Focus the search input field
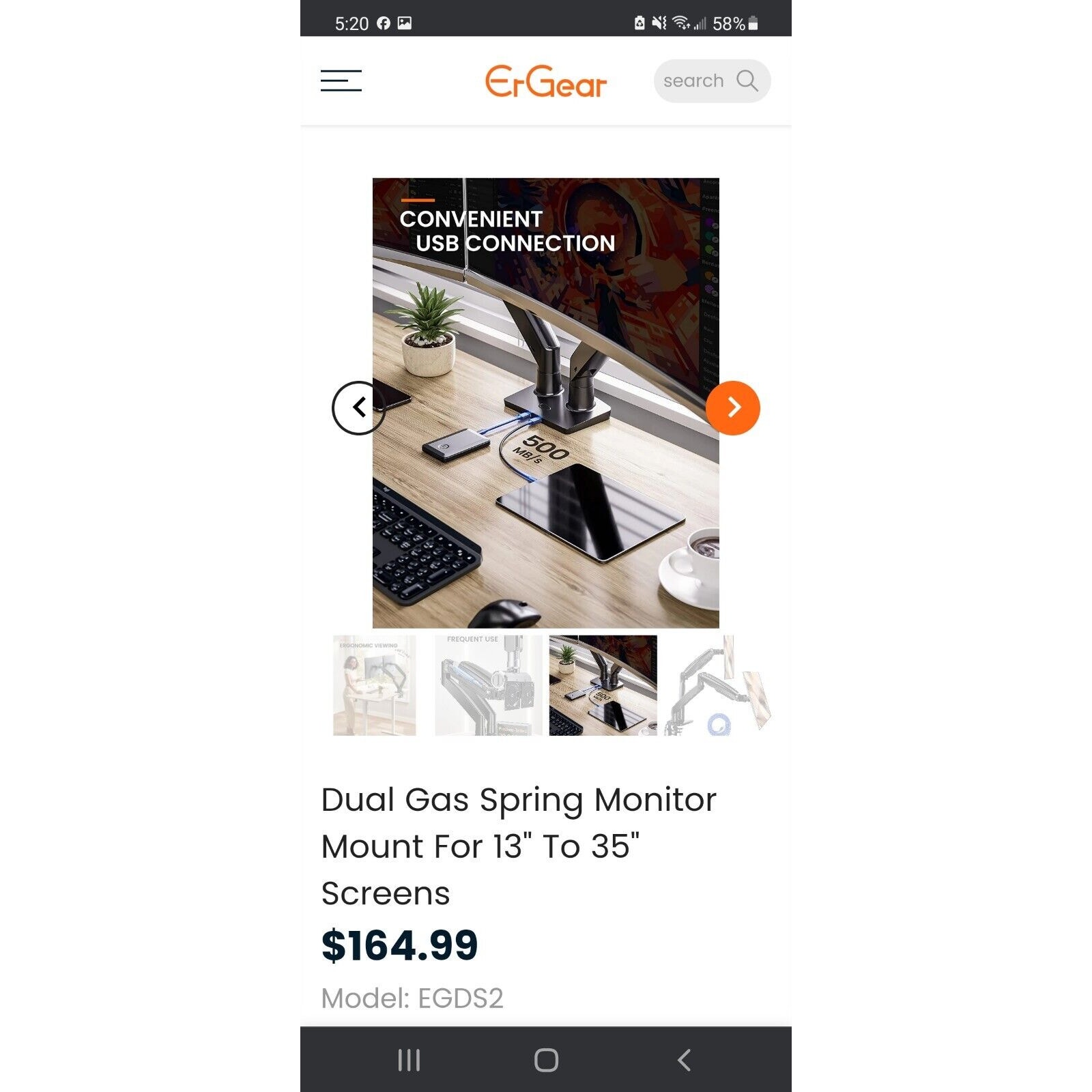 712,81
